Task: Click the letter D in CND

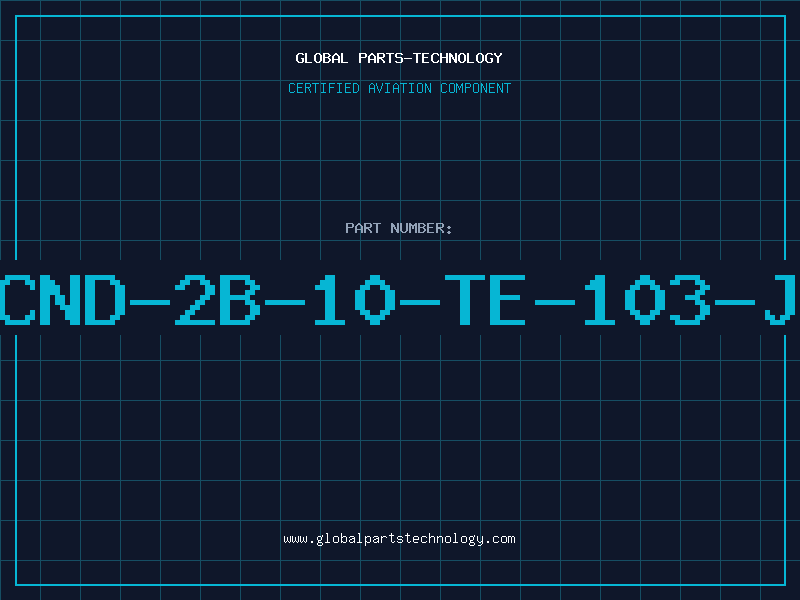Action: tap(104, 300)
